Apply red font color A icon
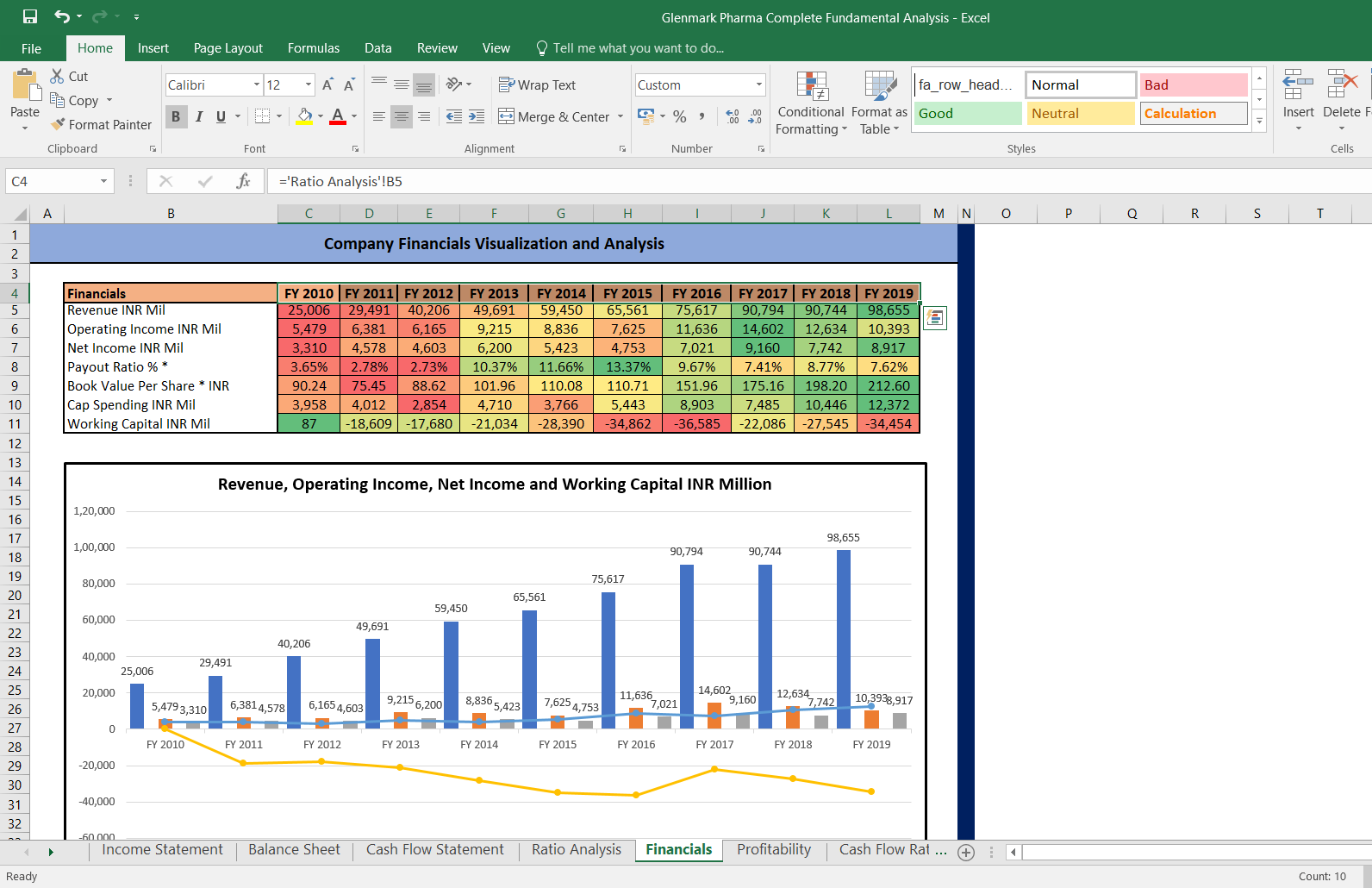 click(x=338, y=116)
